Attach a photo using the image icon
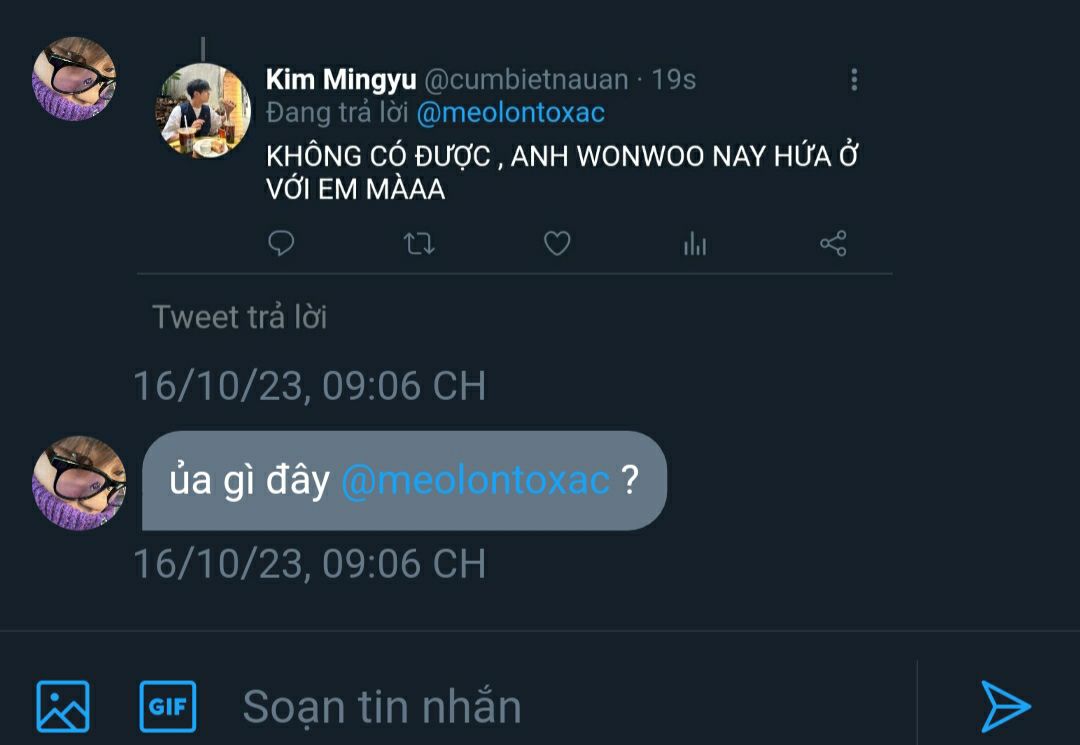 [63, 706]
